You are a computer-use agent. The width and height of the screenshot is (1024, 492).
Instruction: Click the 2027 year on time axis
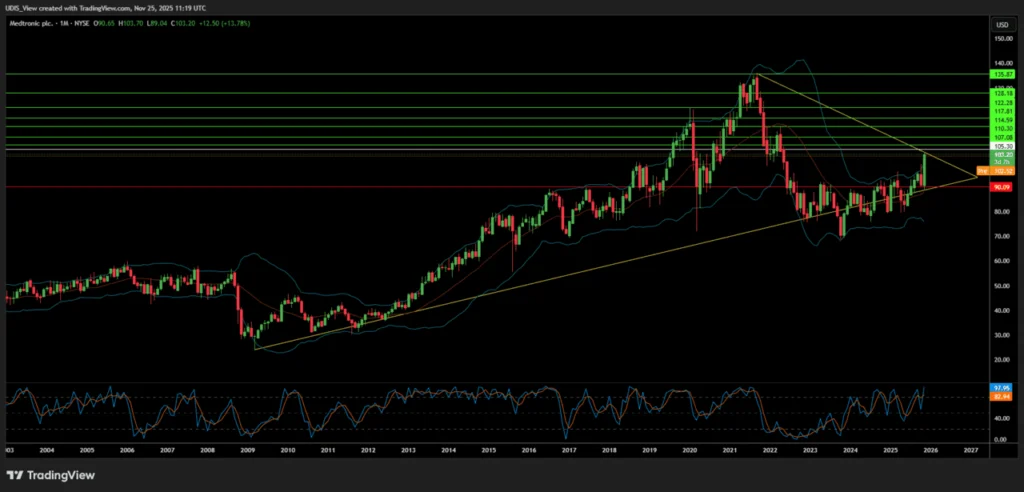(x=971, y=450)
